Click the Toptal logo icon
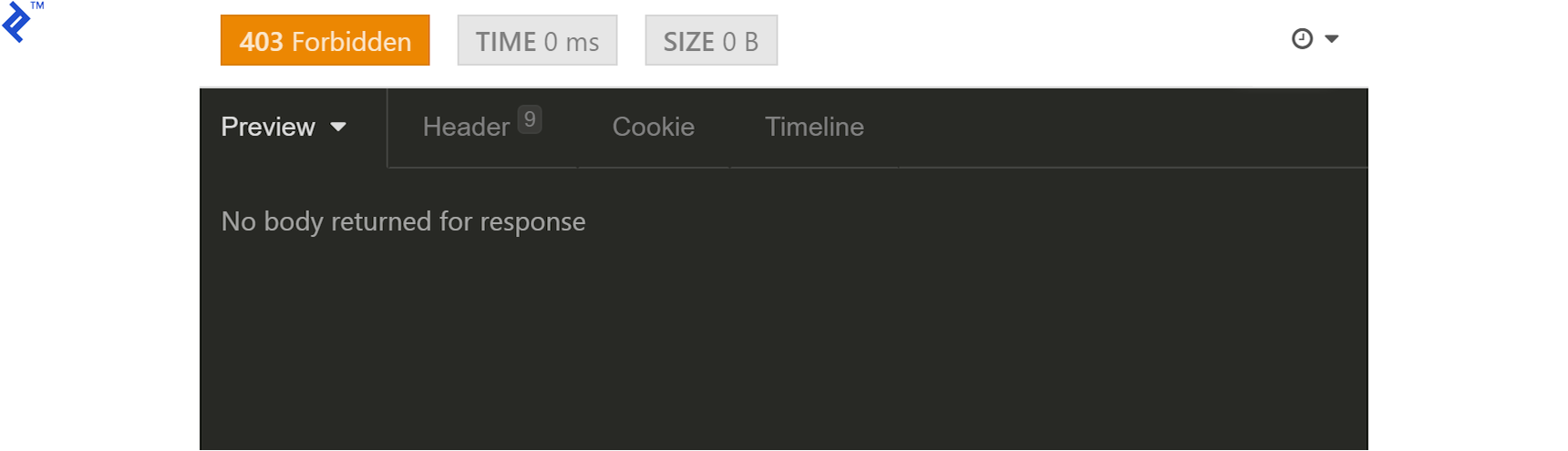The image size is (1568, 451). point(15,23)
